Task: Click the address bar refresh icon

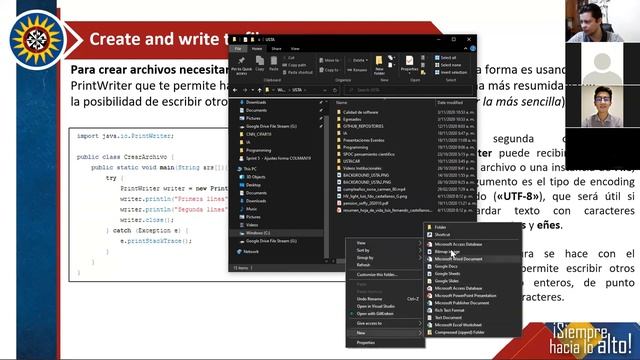Action: (x=335, y=90)
